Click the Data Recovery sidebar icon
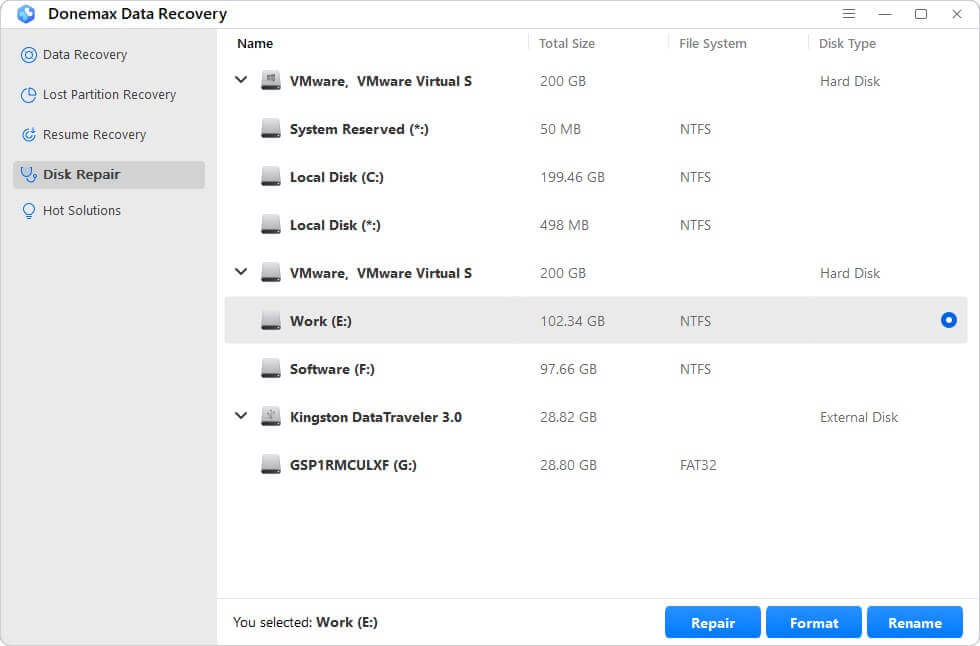 (x=28, y=55)
